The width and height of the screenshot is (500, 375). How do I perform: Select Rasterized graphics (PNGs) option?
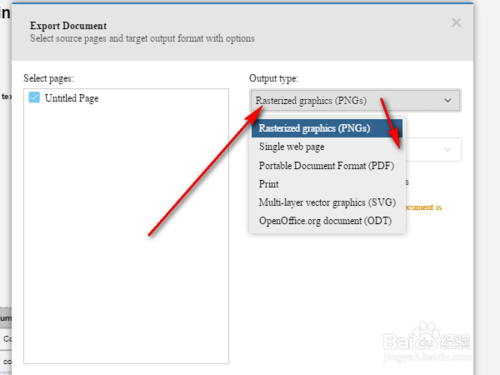tap(327, 128)
